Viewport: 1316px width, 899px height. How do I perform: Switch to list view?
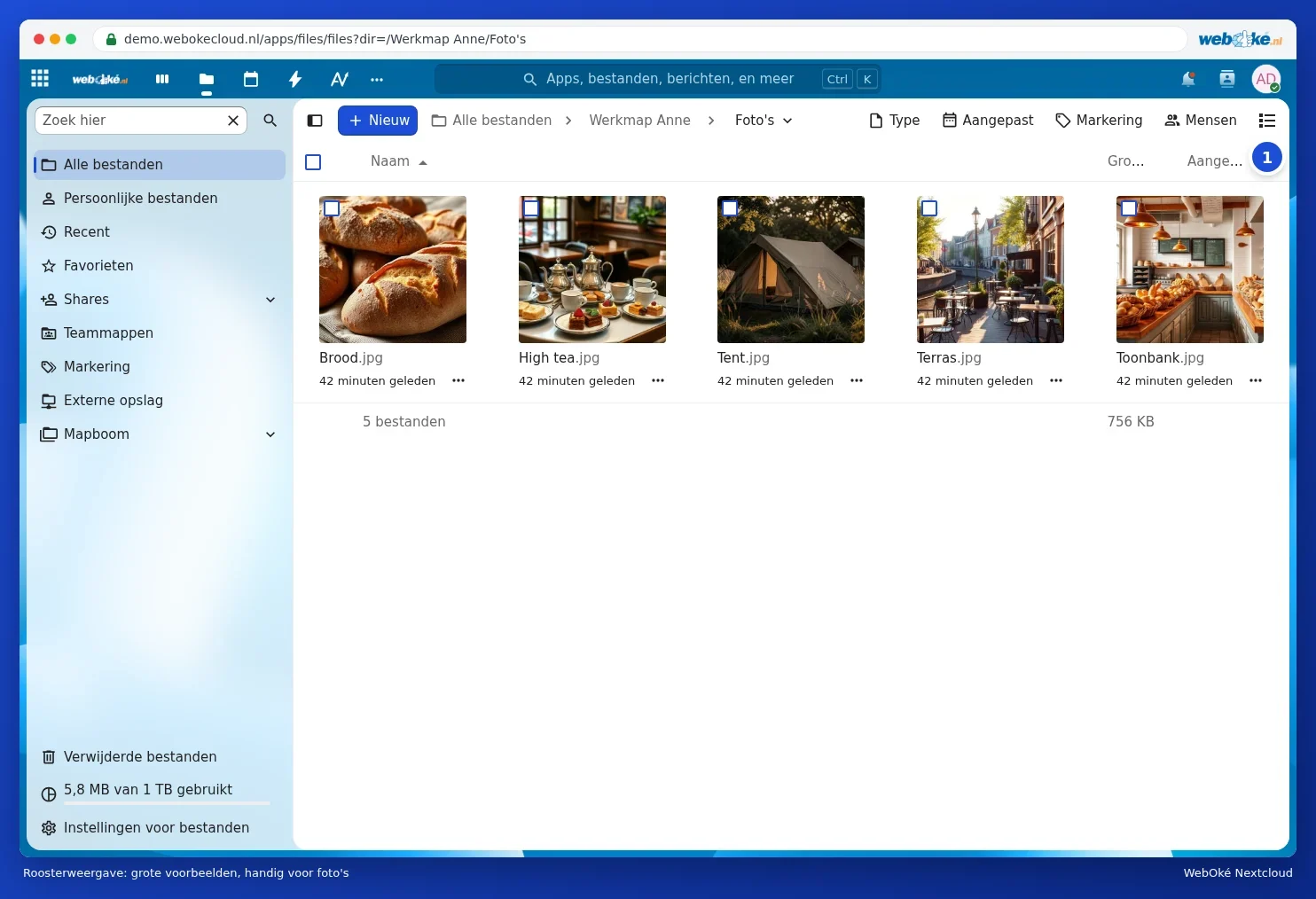(x=1267, y=121)
